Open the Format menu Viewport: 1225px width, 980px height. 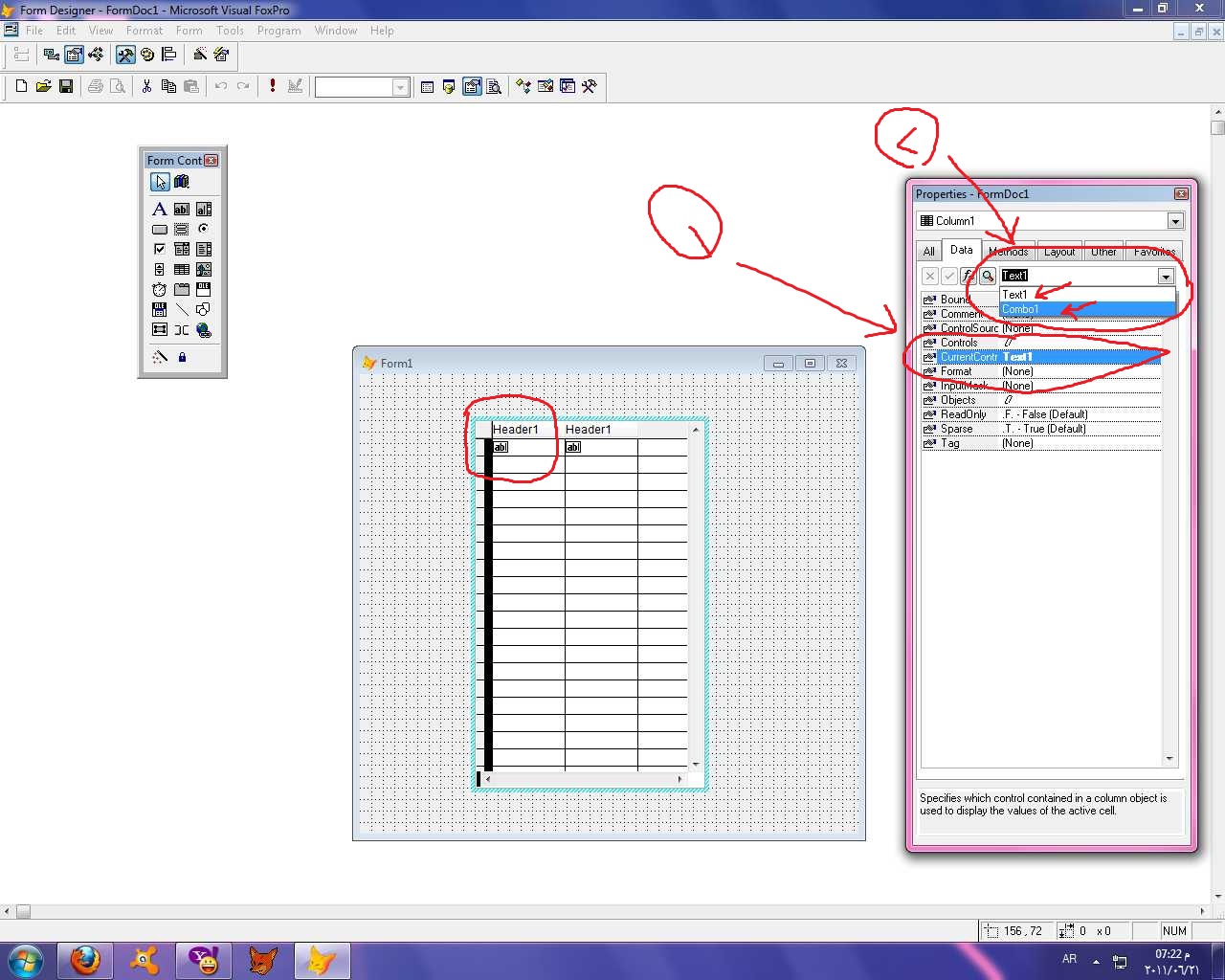[x=145, y=31]
